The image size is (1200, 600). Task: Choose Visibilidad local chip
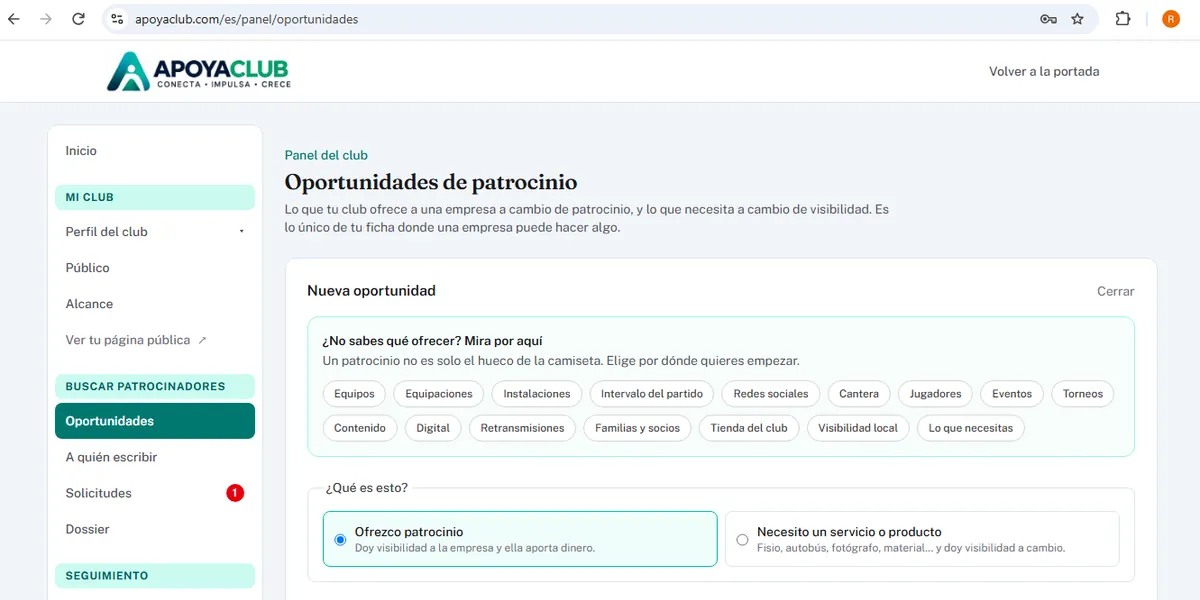coord(858,428)
